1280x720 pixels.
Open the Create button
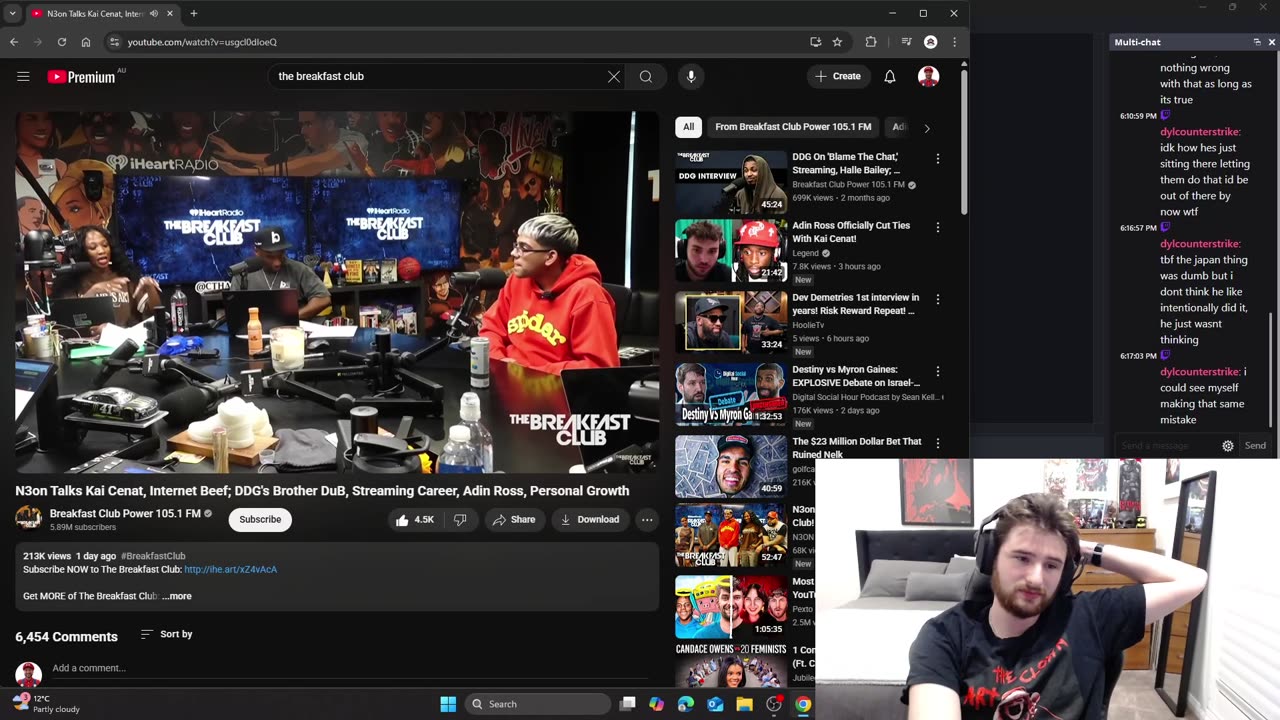(838, 76)
